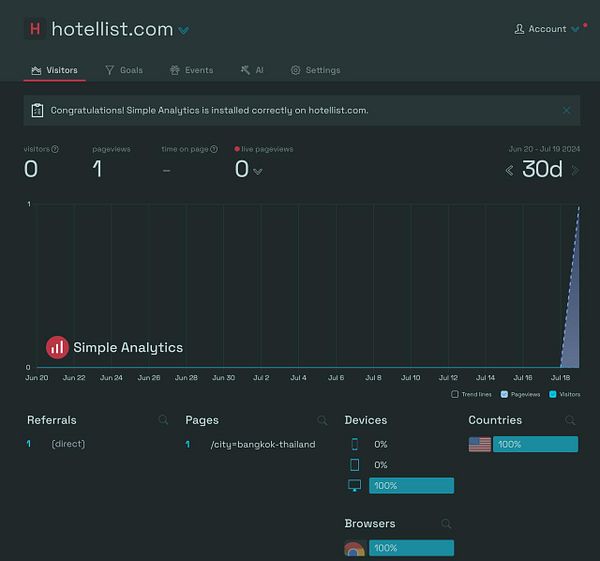
Task: Go to the previous 30-day period
Action: point(509,170)
